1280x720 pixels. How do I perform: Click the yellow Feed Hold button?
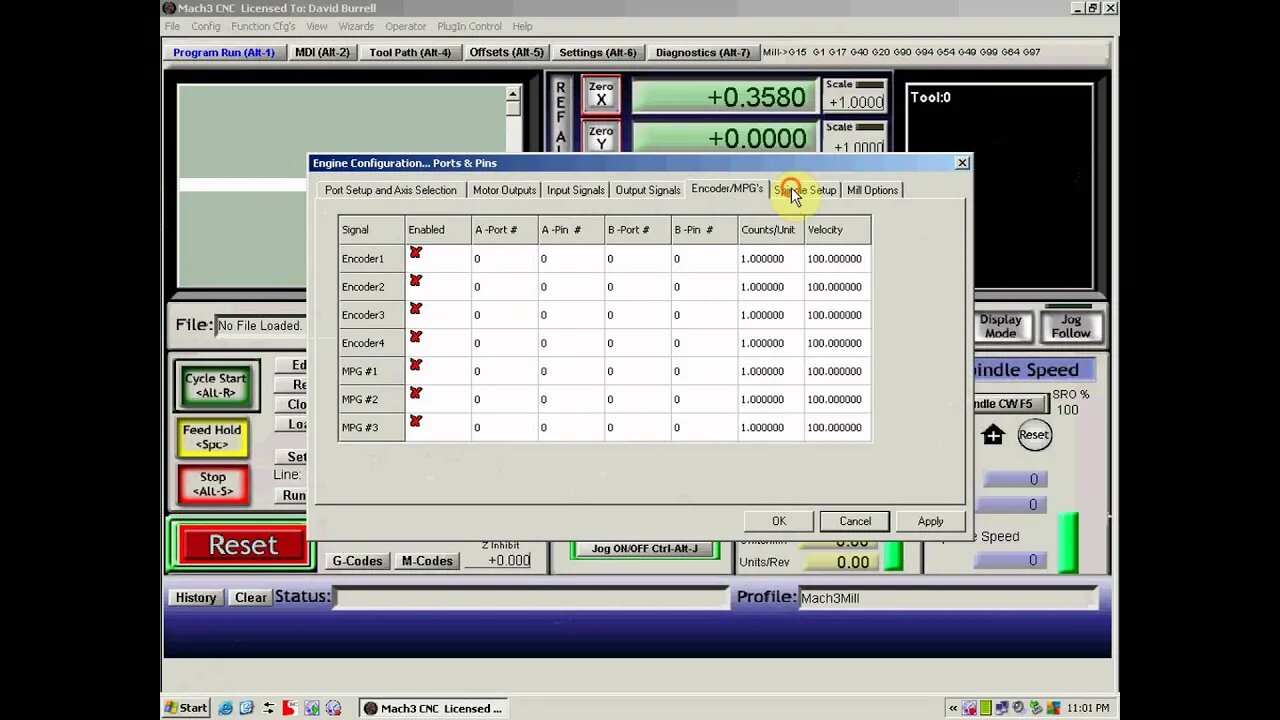[213, 437]
